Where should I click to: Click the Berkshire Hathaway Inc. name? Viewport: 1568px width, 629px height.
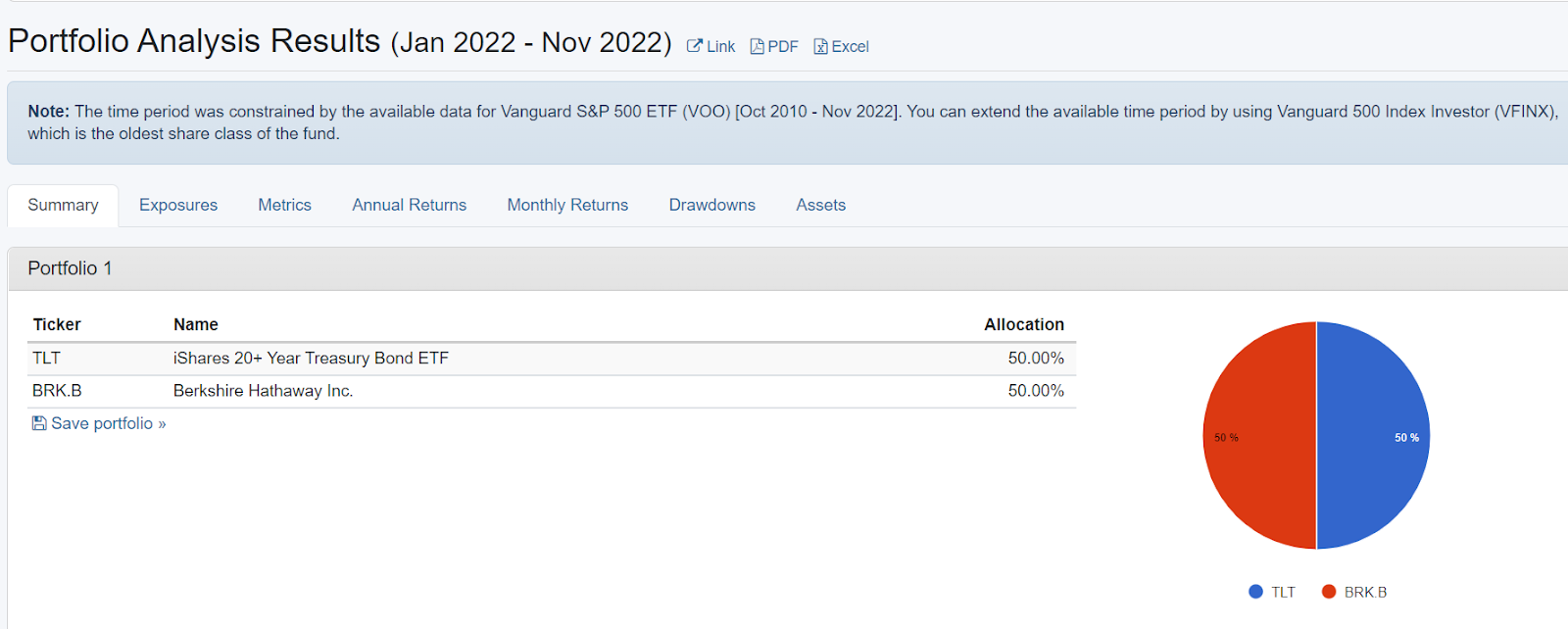(263, 391)
